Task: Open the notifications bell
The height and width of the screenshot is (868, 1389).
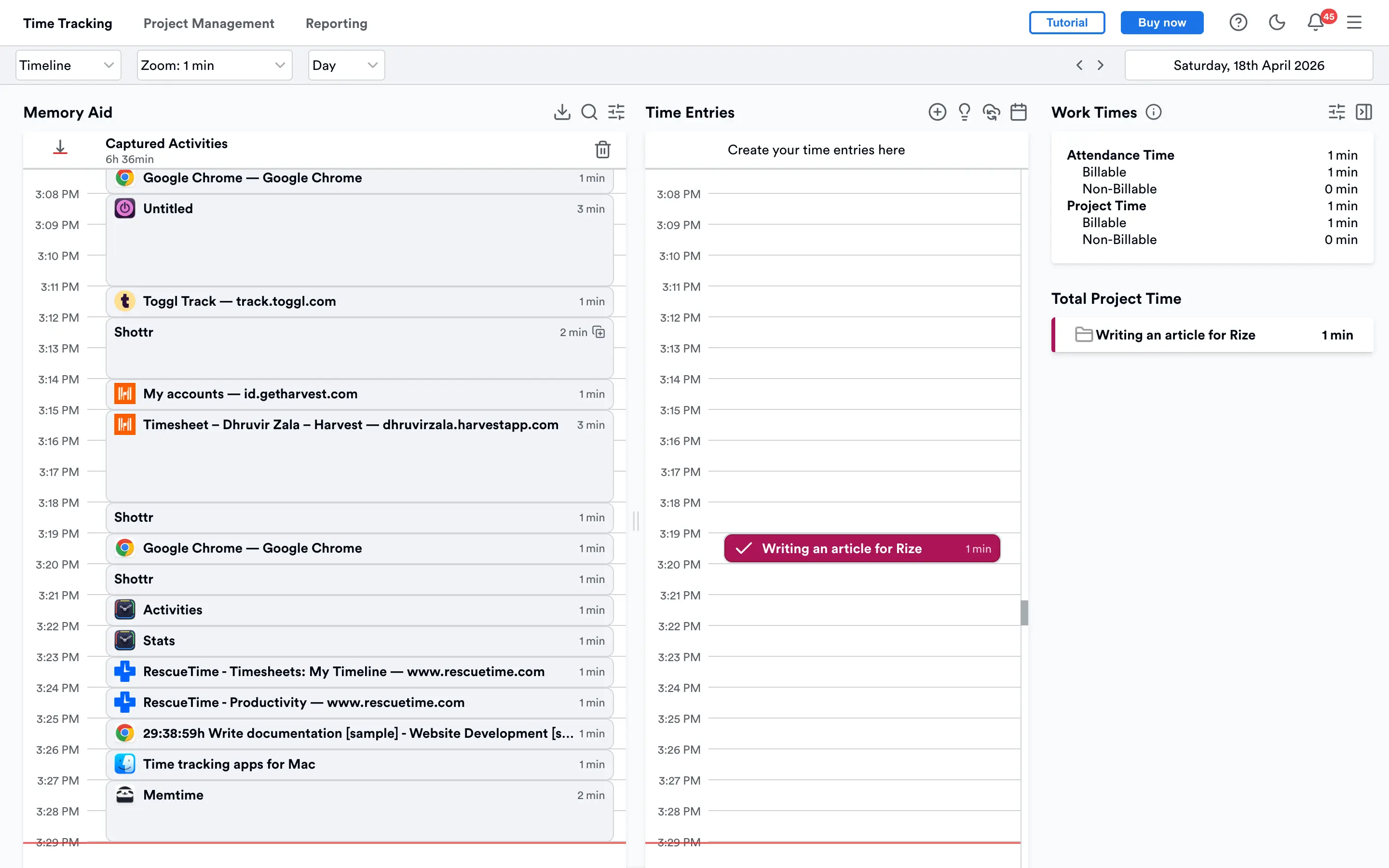Action: (x=1316, y=23)
